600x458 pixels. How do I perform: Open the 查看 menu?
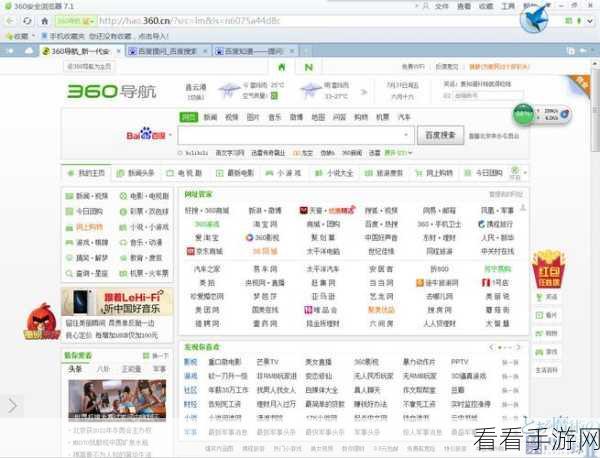pyautogui.click(x=464, y=6)
